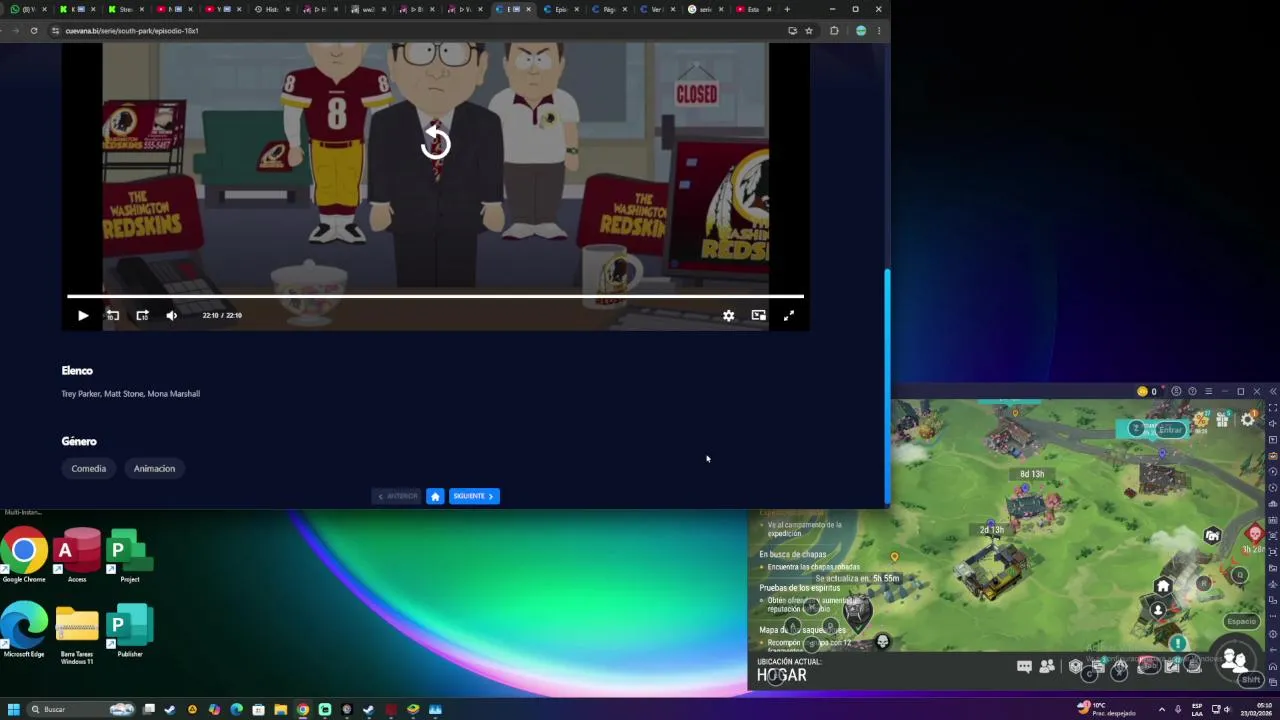Click the replay icon over video

click(435, 144)
